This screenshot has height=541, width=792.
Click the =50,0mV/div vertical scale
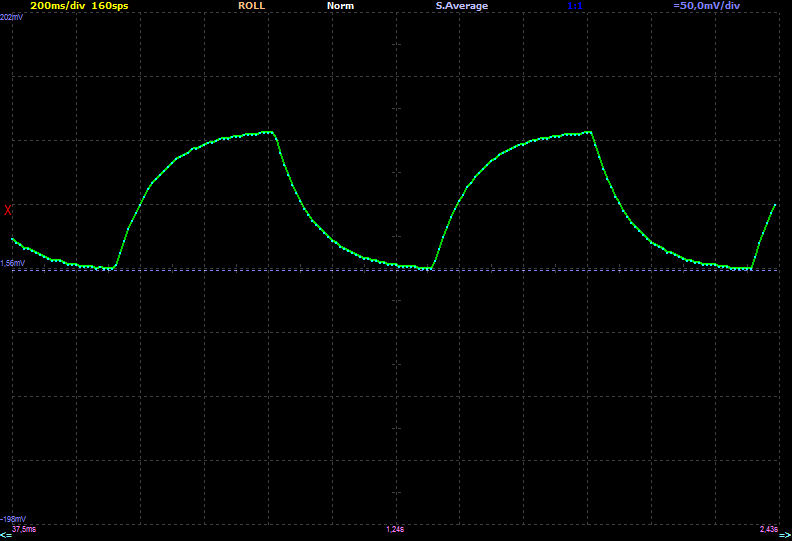(707, 6)
